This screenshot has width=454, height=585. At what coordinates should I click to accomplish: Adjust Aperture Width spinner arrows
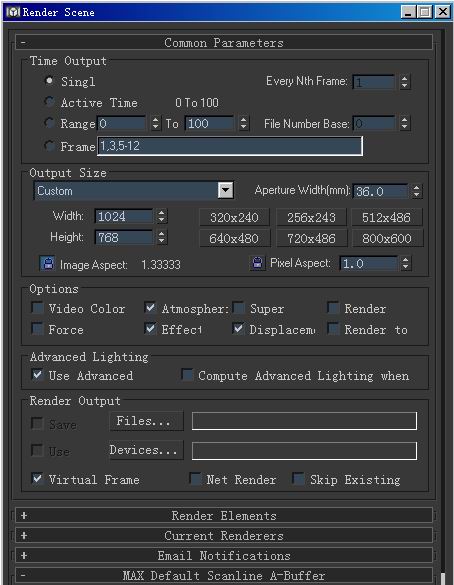pyautogui.click(x=416, y=191)
